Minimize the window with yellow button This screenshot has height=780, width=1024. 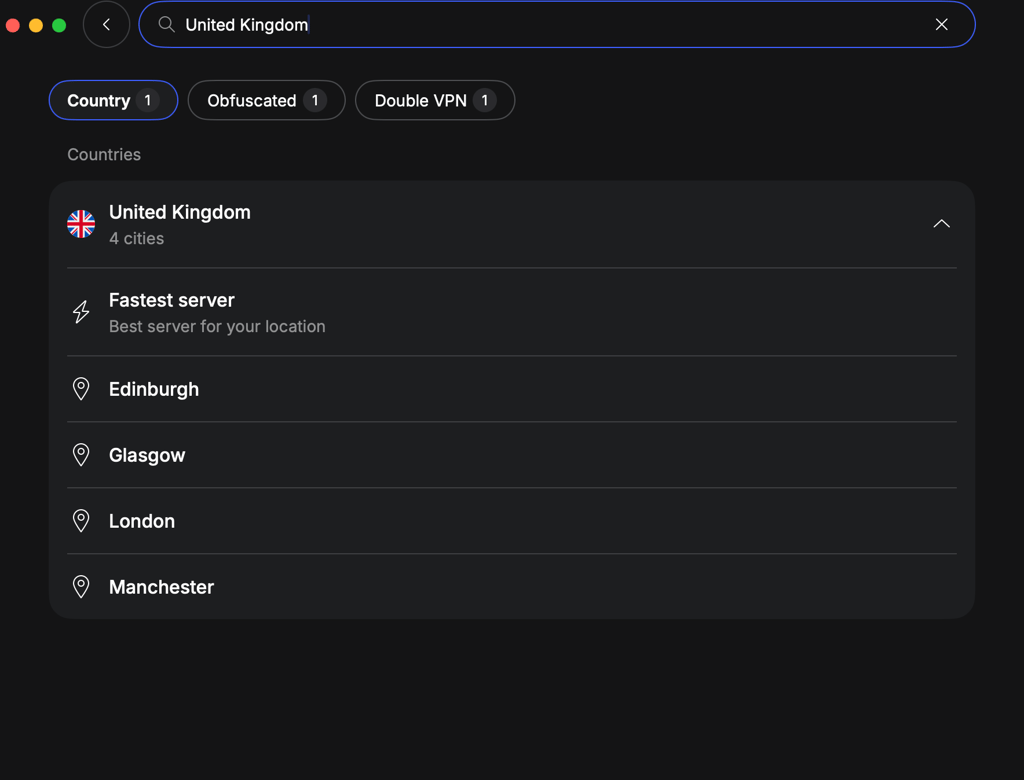[x=36, y=25]
